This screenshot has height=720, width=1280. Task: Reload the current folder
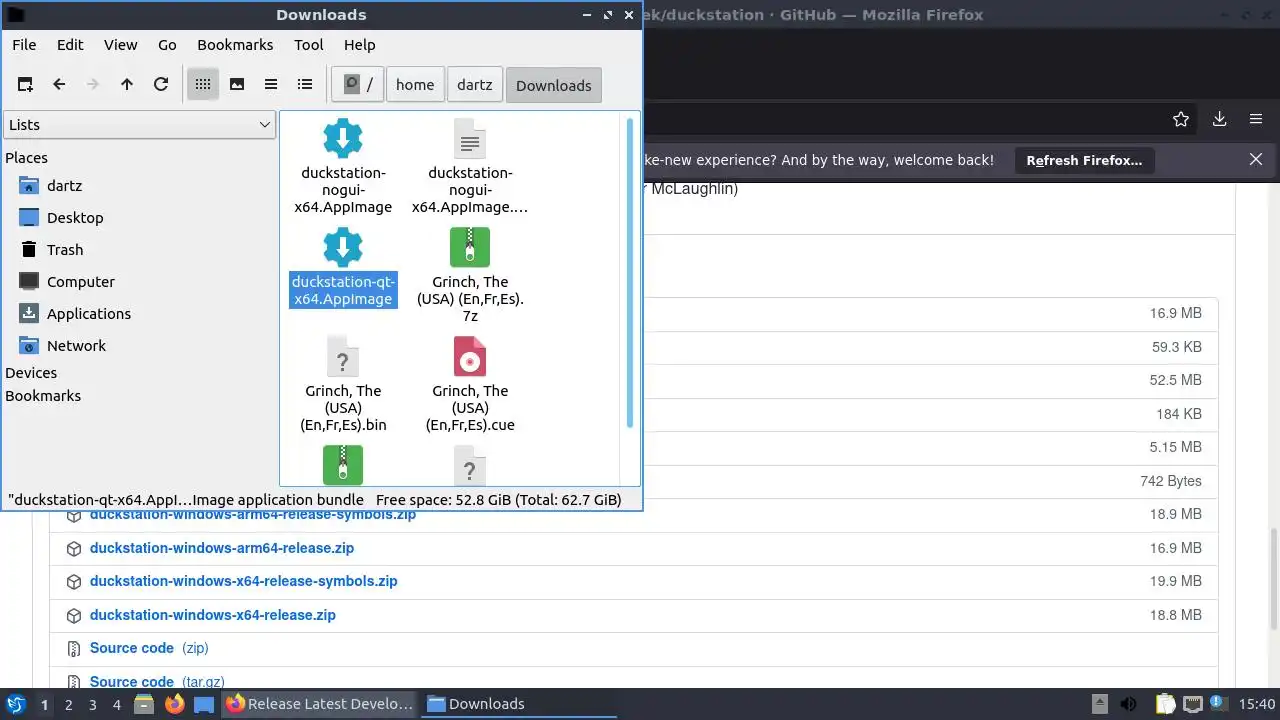[161, 85]
